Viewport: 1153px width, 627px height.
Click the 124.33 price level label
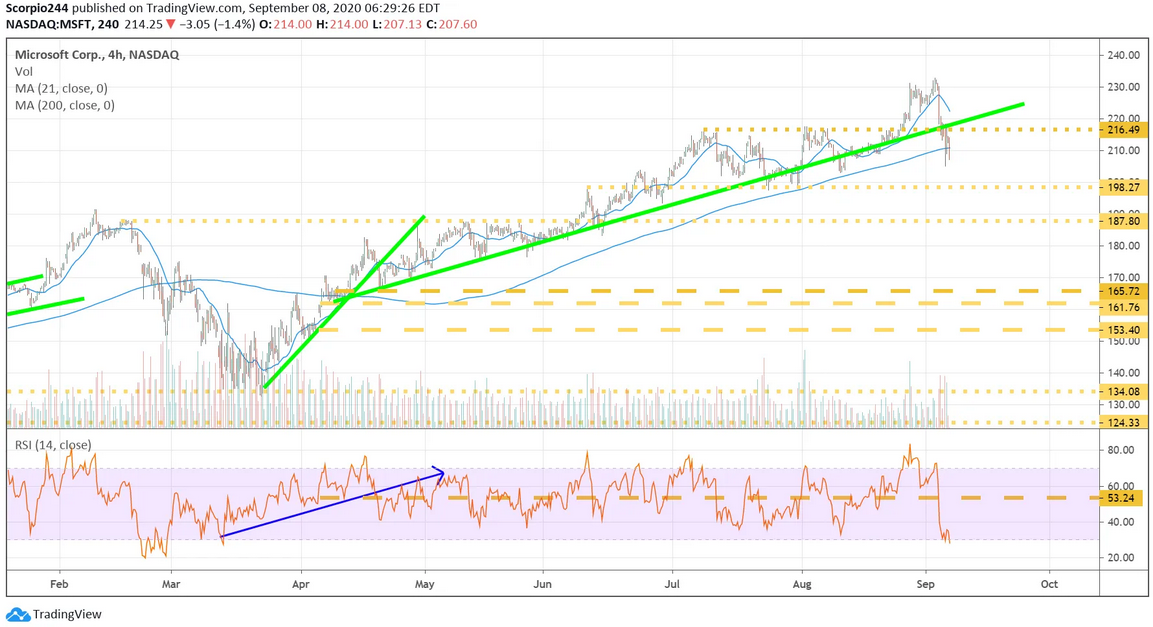point(1123,423)
